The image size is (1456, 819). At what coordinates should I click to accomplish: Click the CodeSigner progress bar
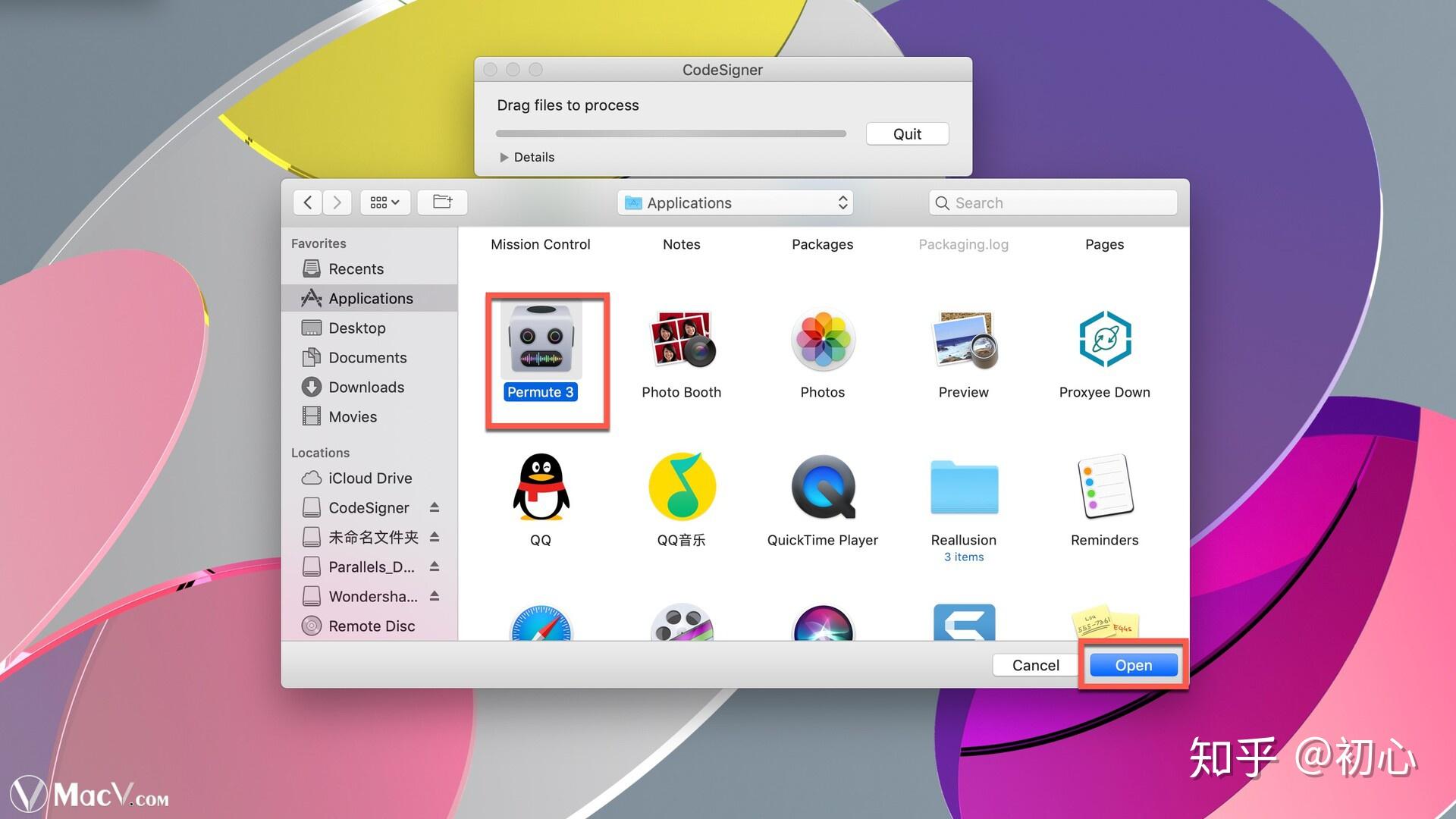pyautogui.click(x=670, y=133)
